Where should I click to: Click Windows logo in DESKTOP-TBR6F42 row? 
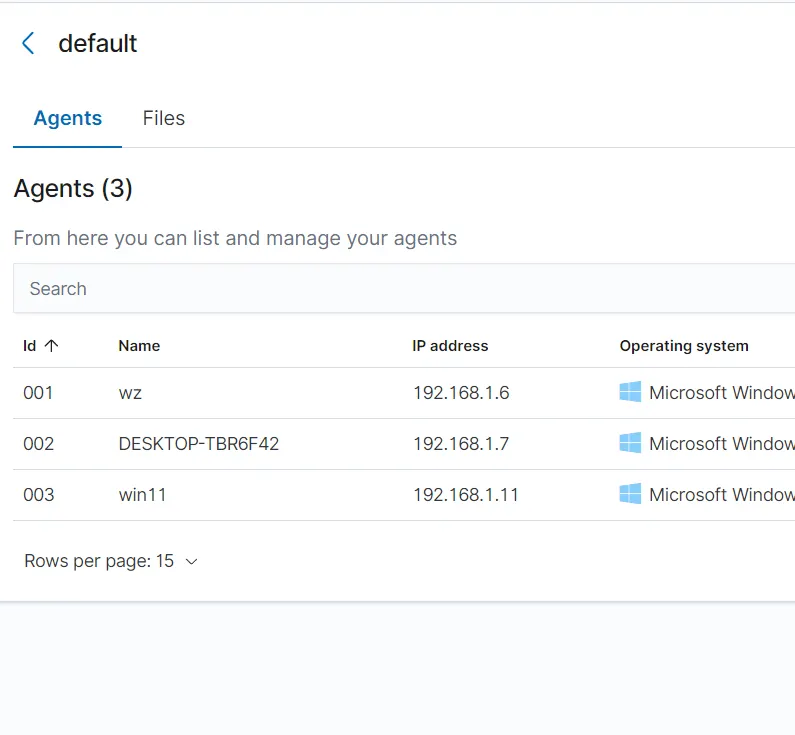[x=630, y=443]
